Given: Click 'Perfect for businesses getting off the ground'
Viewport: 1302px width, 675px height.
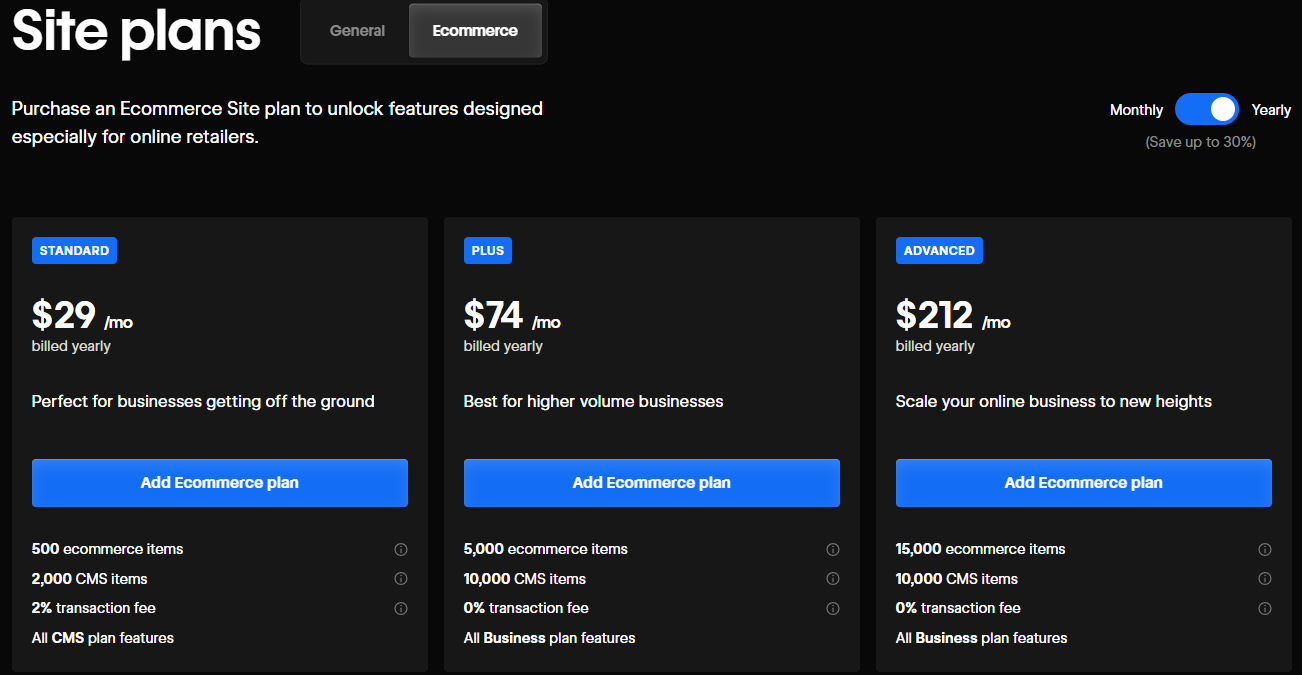Looking at the screenshot, I should point(203,401).
